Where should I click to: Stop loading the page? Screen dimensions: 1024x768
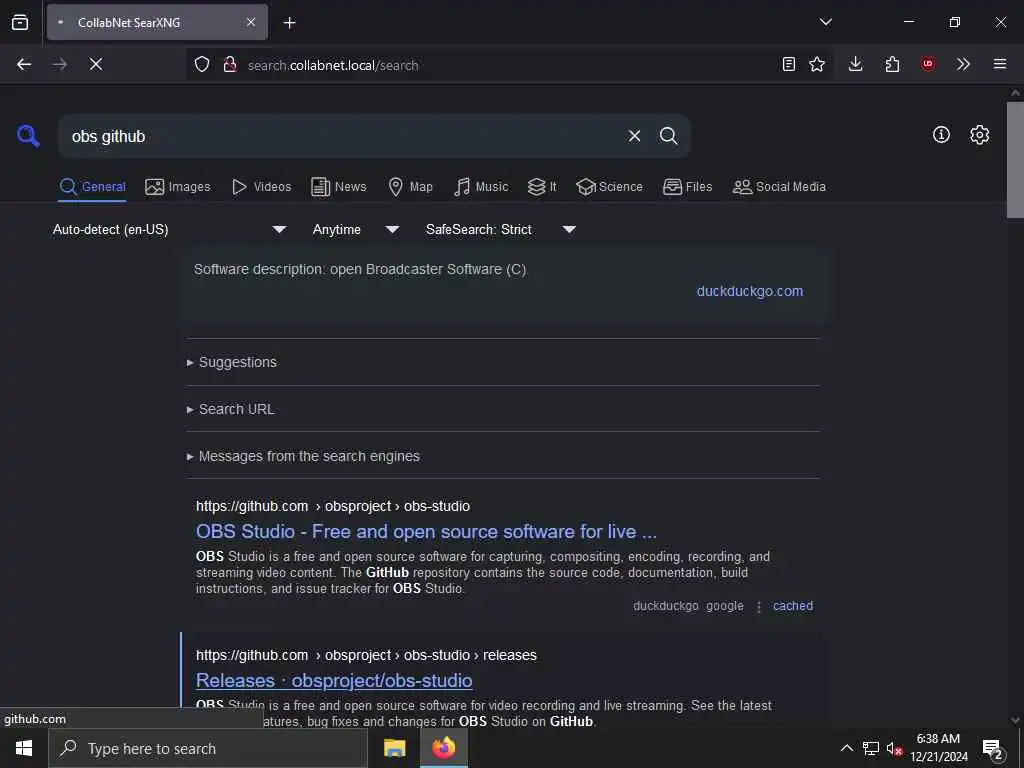pyautogui.click(x=96, y=64)
